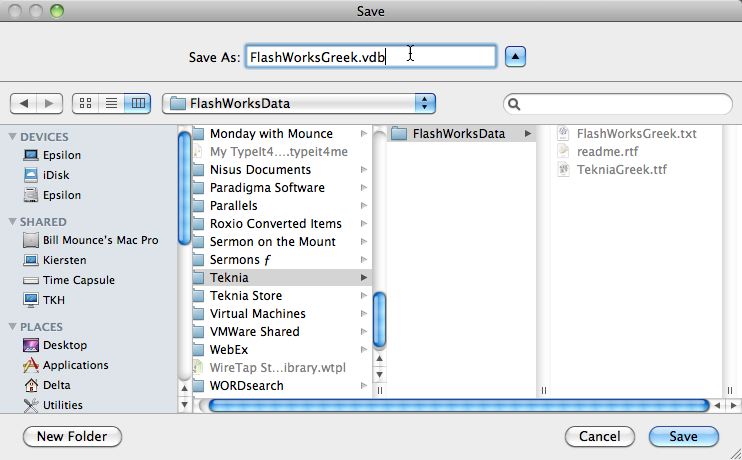Expand the Teknia Store folder
The width and height of the screenshot is (742, 460).
[246, 295]
